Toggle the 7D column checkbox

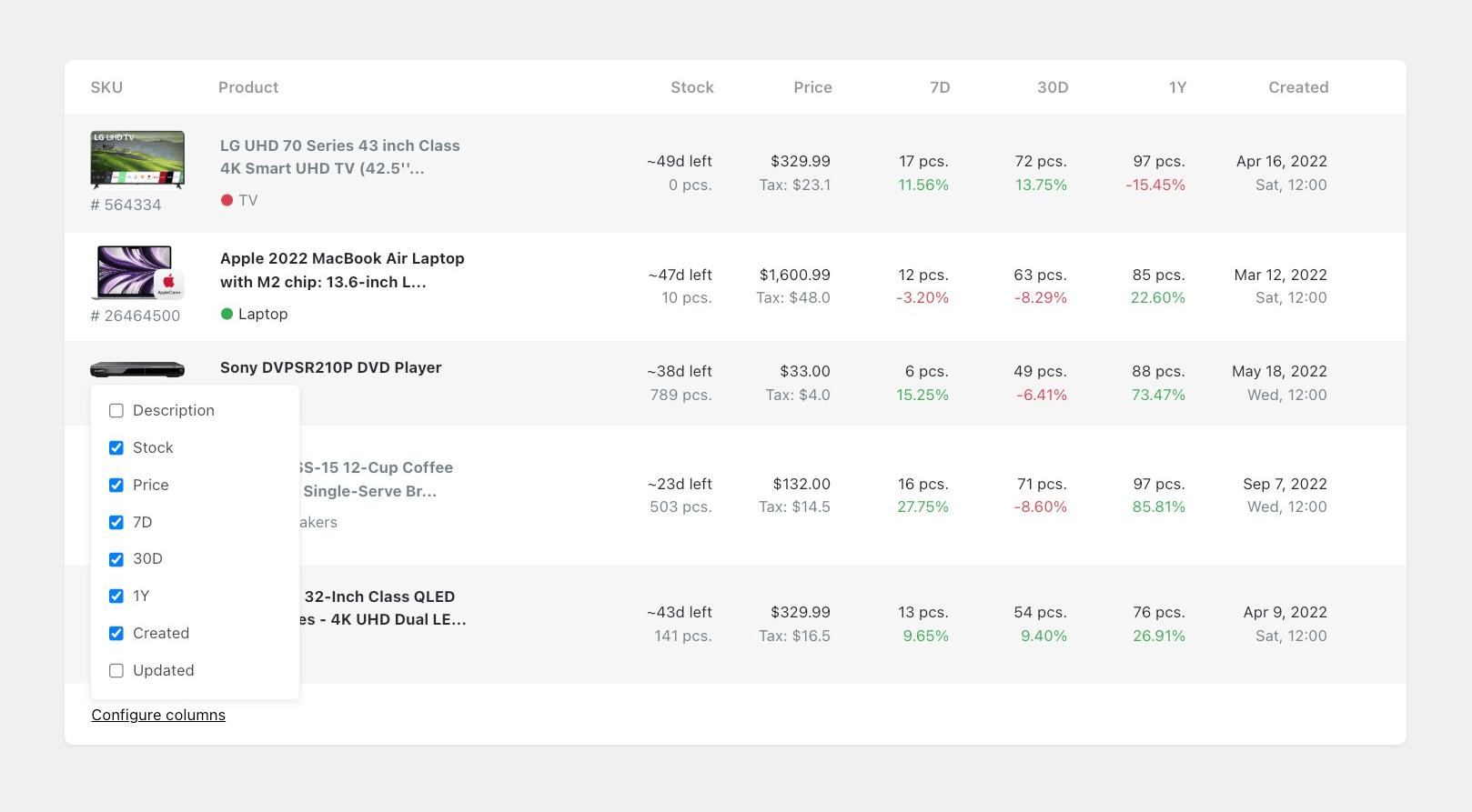[116, 522]
